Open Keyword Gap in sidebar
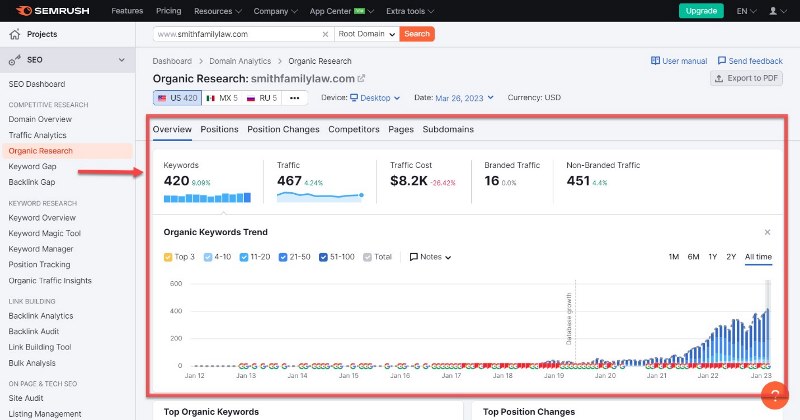This screenshot has width=800, height=420. (x=32, y=166)
